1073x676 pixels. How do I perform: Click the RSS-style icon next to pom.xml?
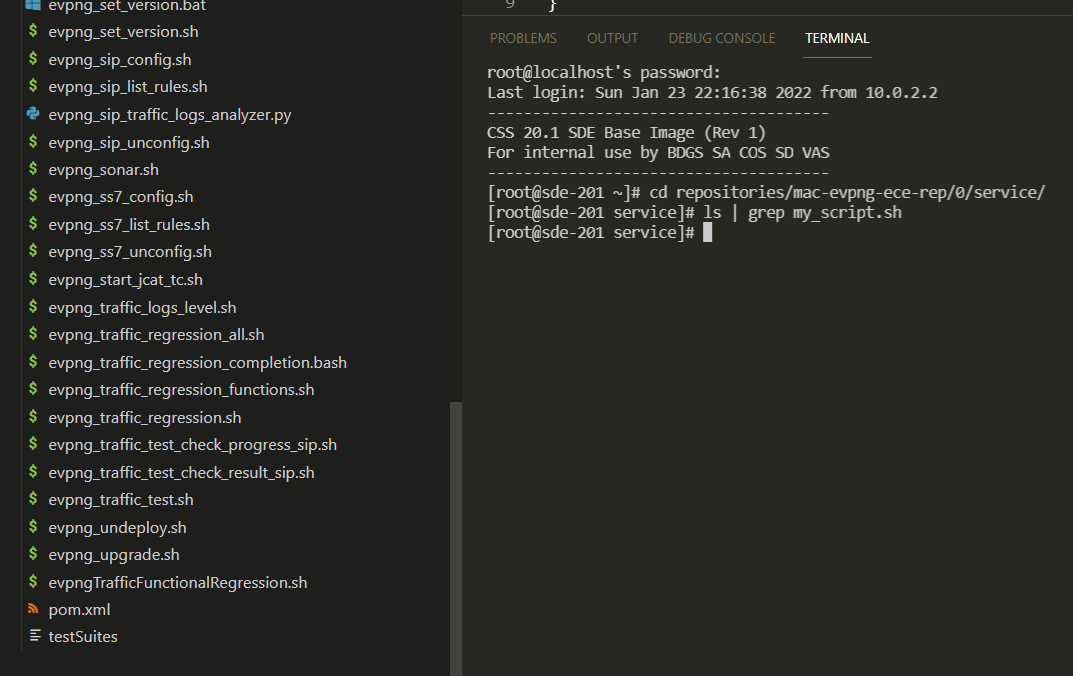tap(33, 608)
